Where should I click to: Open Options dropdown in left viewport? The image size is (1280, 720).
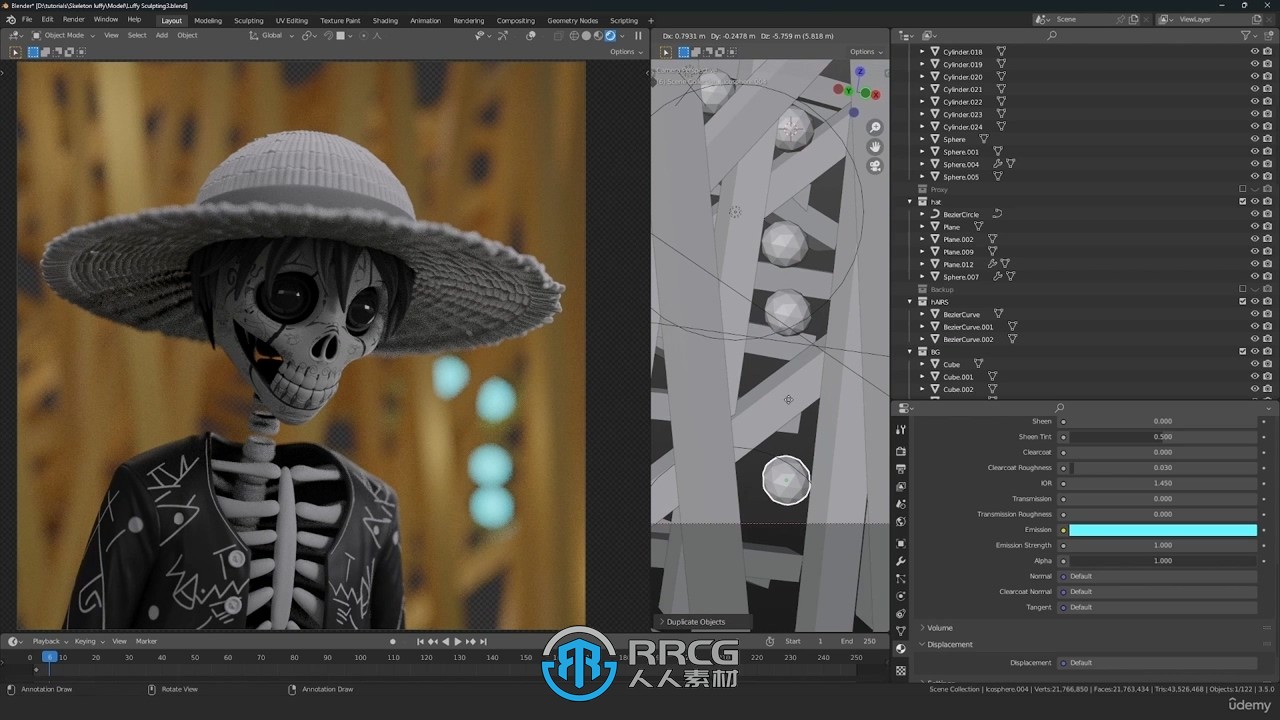624,52
